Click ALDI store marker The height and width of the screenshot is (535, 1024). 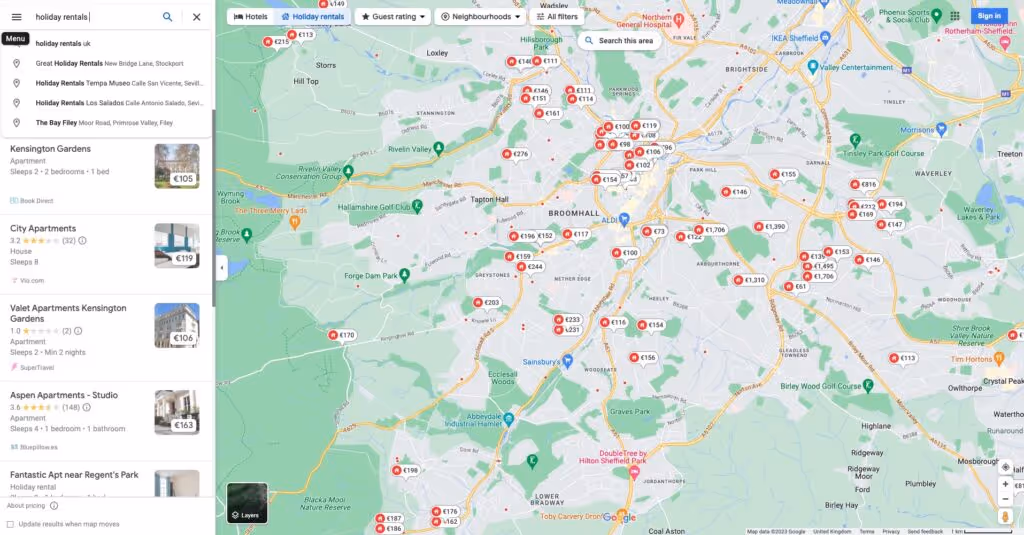tap(624, 219)
